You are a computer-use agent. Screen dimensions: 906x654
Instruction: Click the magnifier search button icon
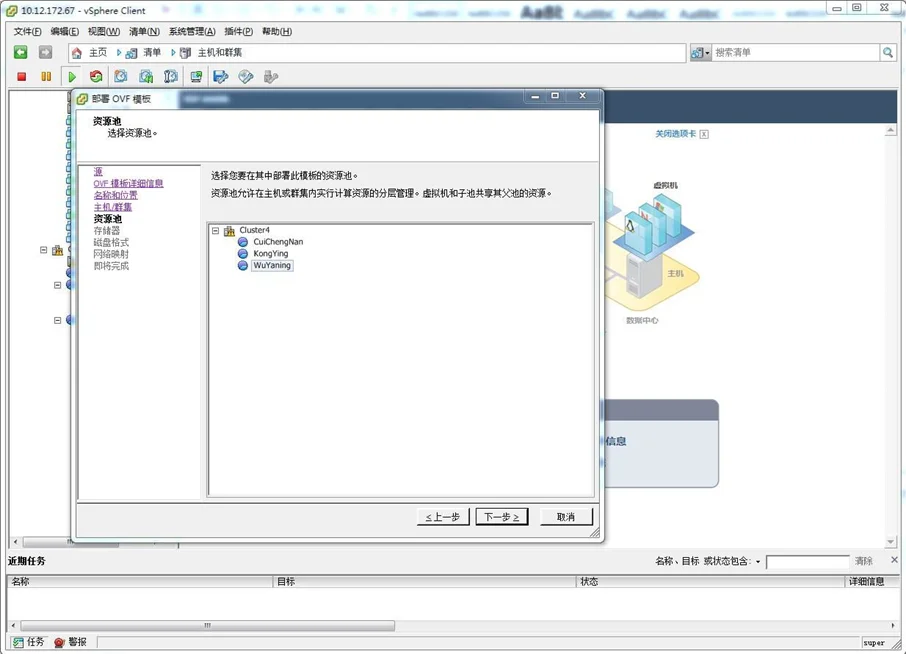(x=888, y=53)
